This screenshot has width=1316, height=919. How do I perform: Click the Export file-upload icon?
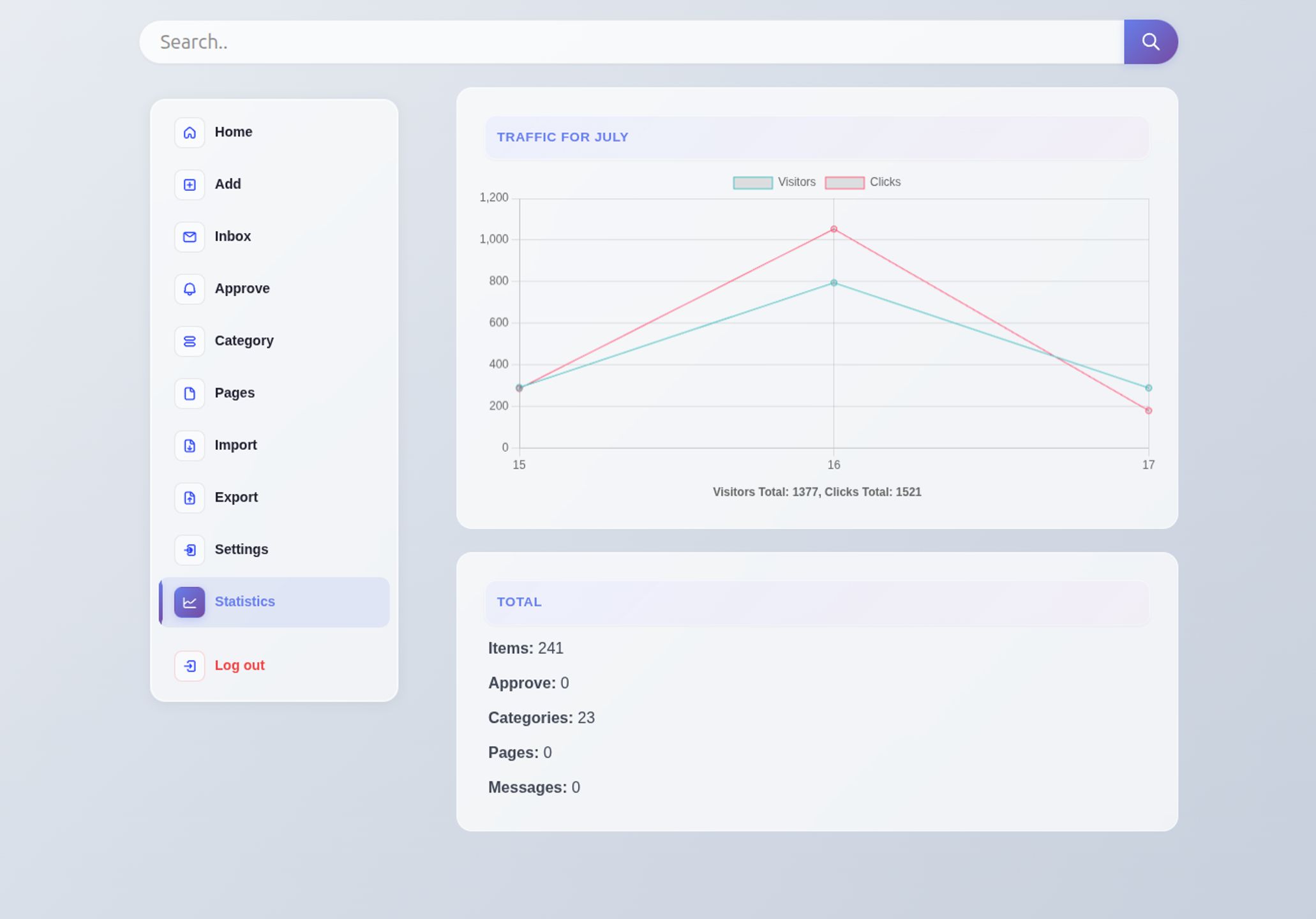coord(190,498)
